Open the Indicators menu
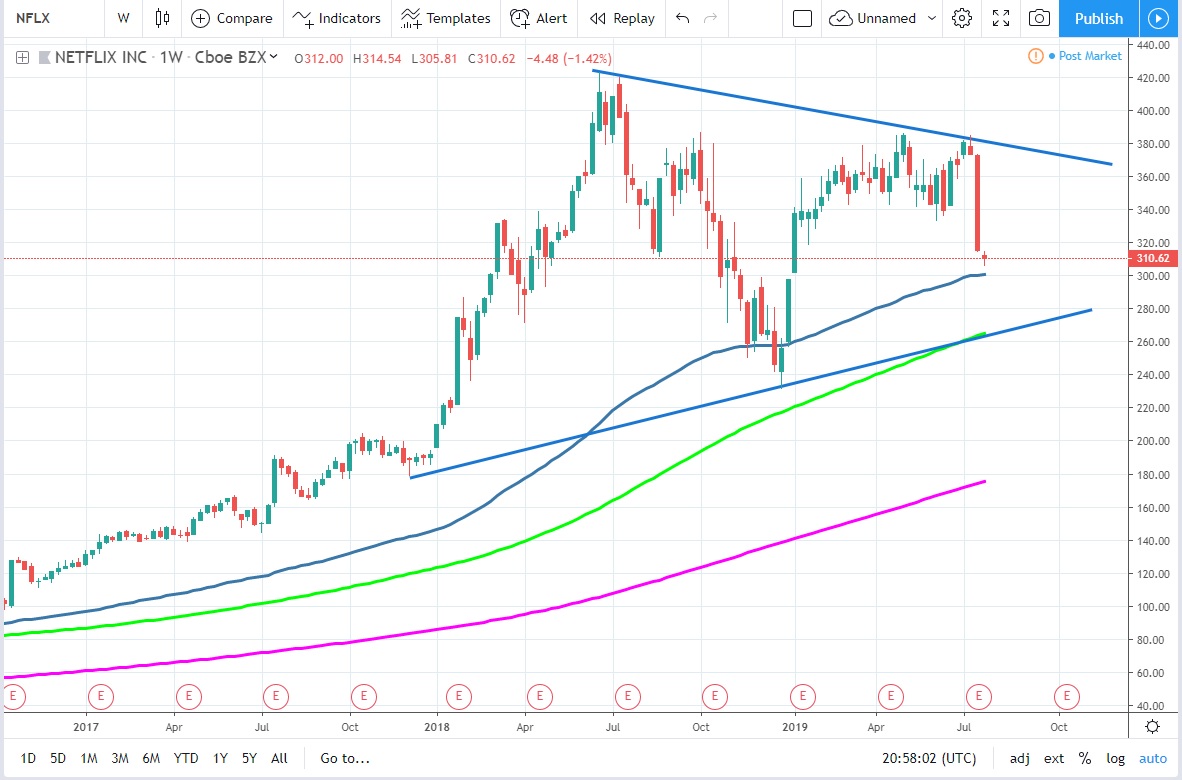This screenshot has height=780, width=1182. pyautogui.click(x=337, y=18)
